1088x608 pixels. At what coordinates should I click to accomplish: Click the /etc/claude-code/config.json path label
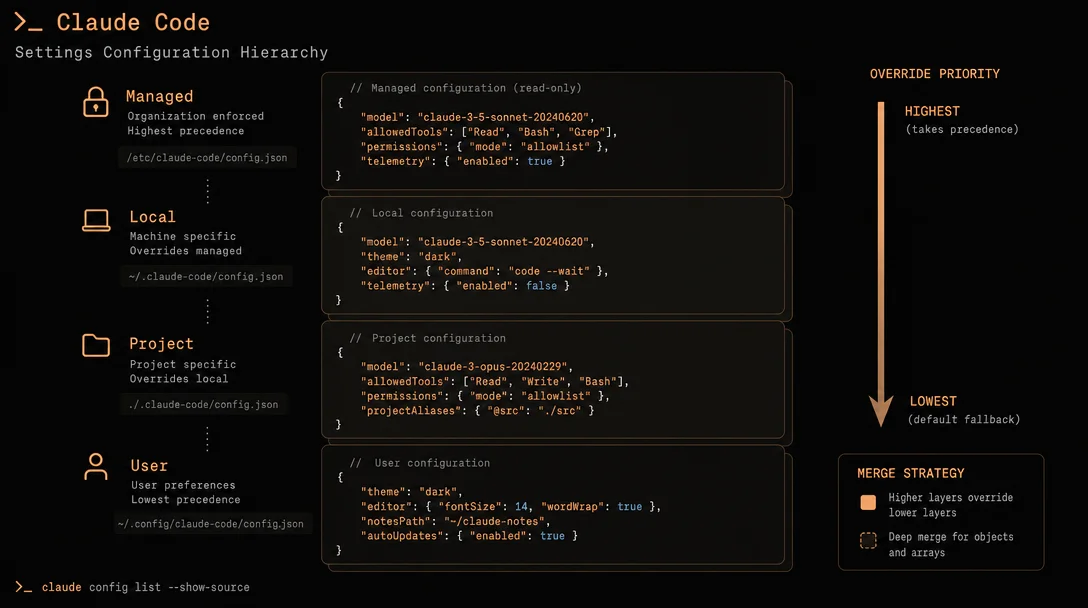pos(207,158)
